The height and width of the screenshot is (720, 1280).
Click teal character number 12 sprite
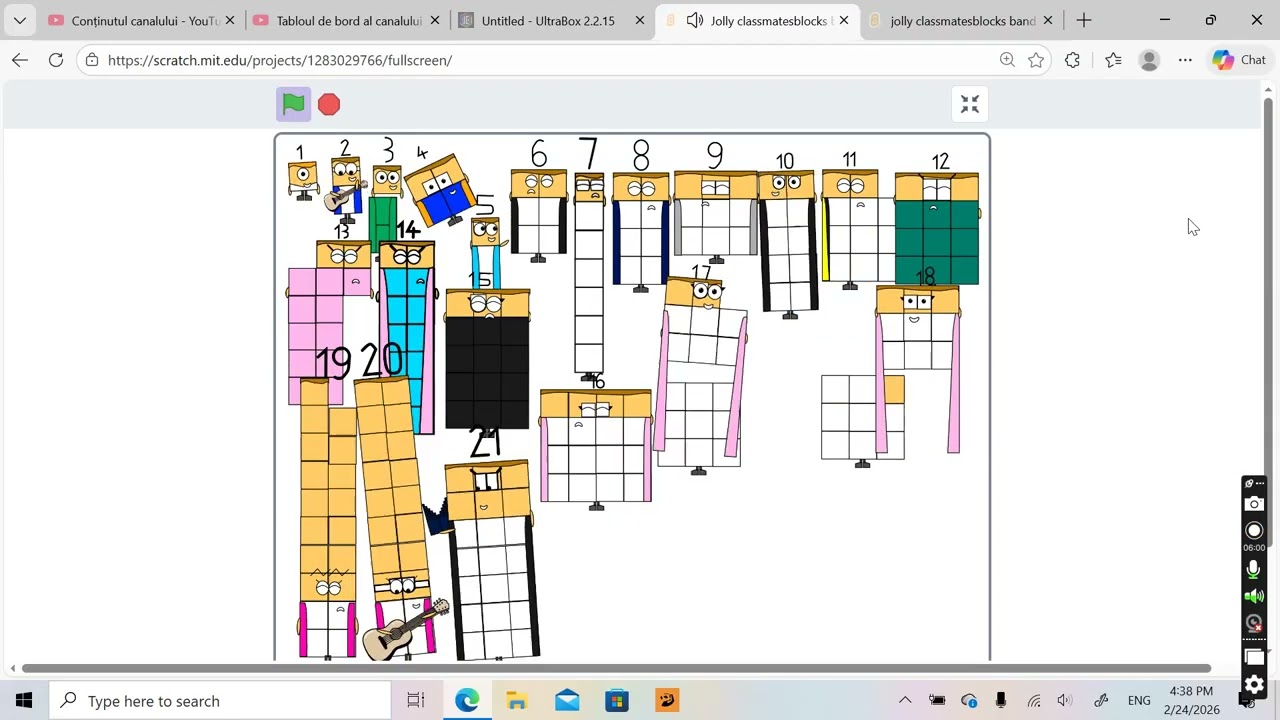point(937,230)
